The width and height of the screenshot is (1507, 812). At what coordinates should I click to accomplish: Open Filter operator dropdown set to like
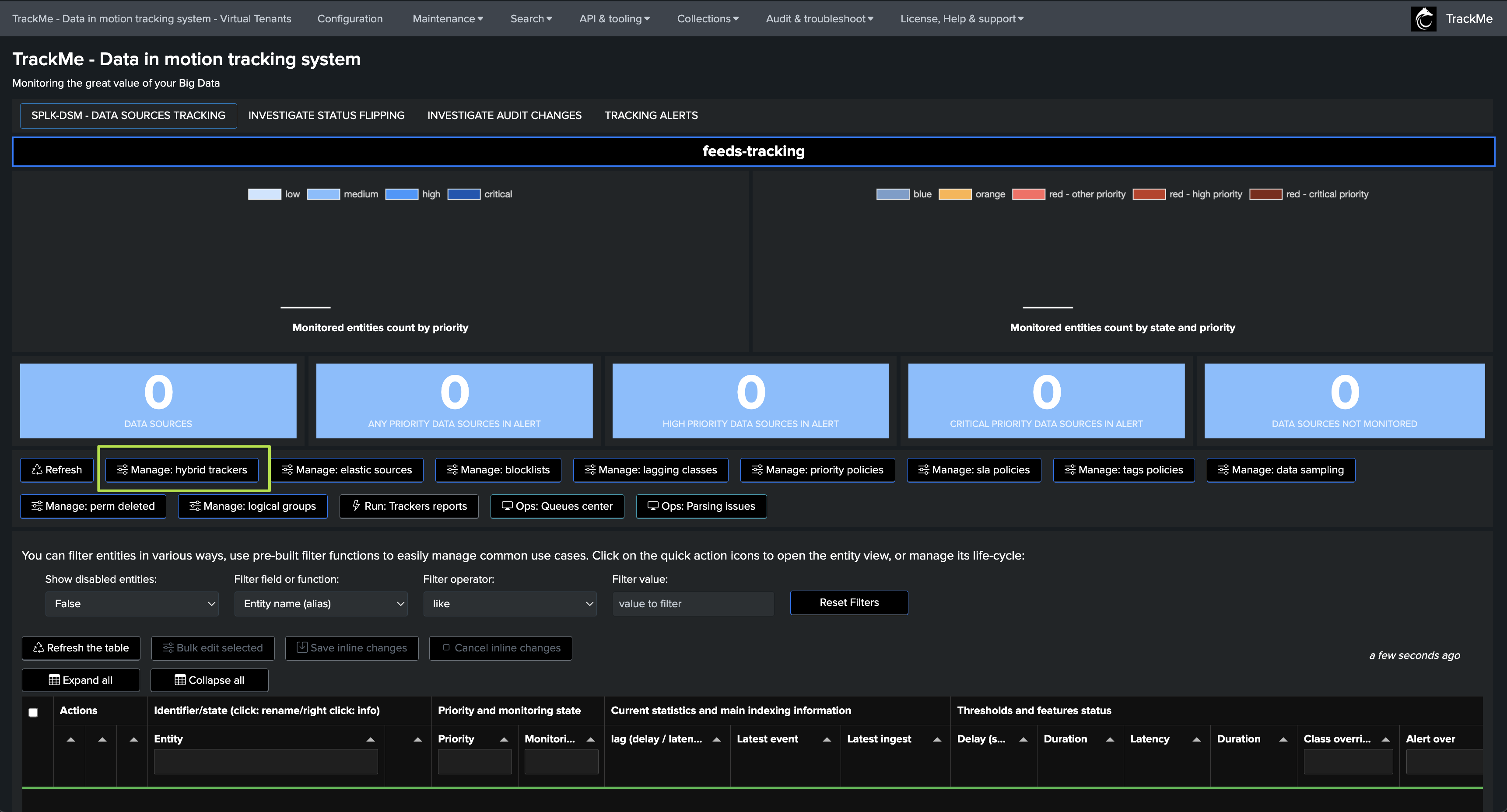(510, 604)
